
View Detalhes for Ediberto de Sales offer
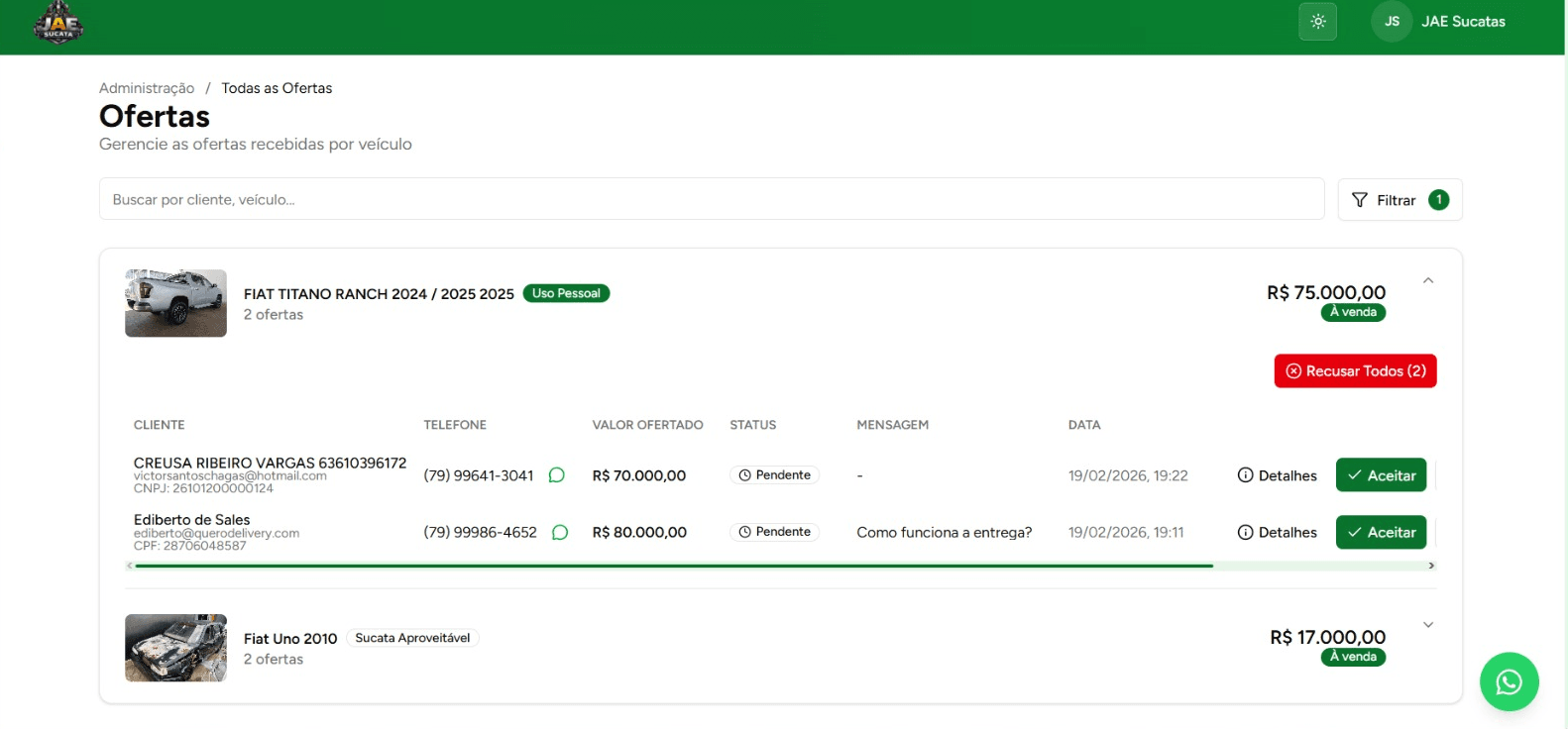tap(1277, 533)
